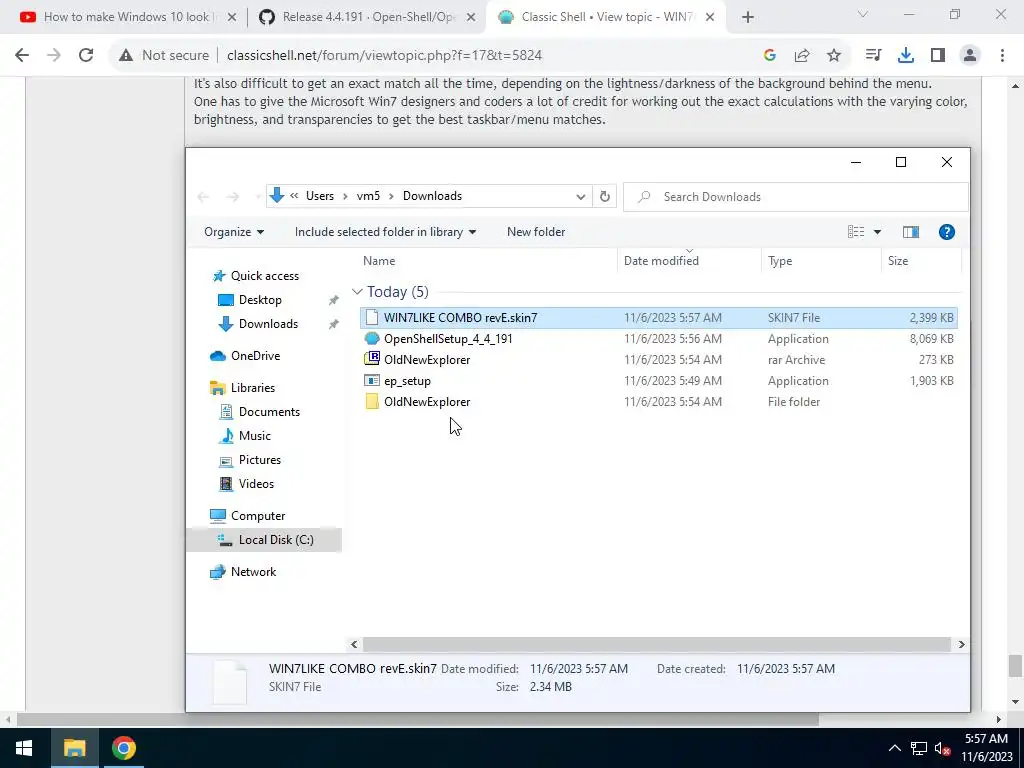Screen dimensions: 1024x768
Task: Select Computer in navigation pane
Action: (x=258, y=516)
